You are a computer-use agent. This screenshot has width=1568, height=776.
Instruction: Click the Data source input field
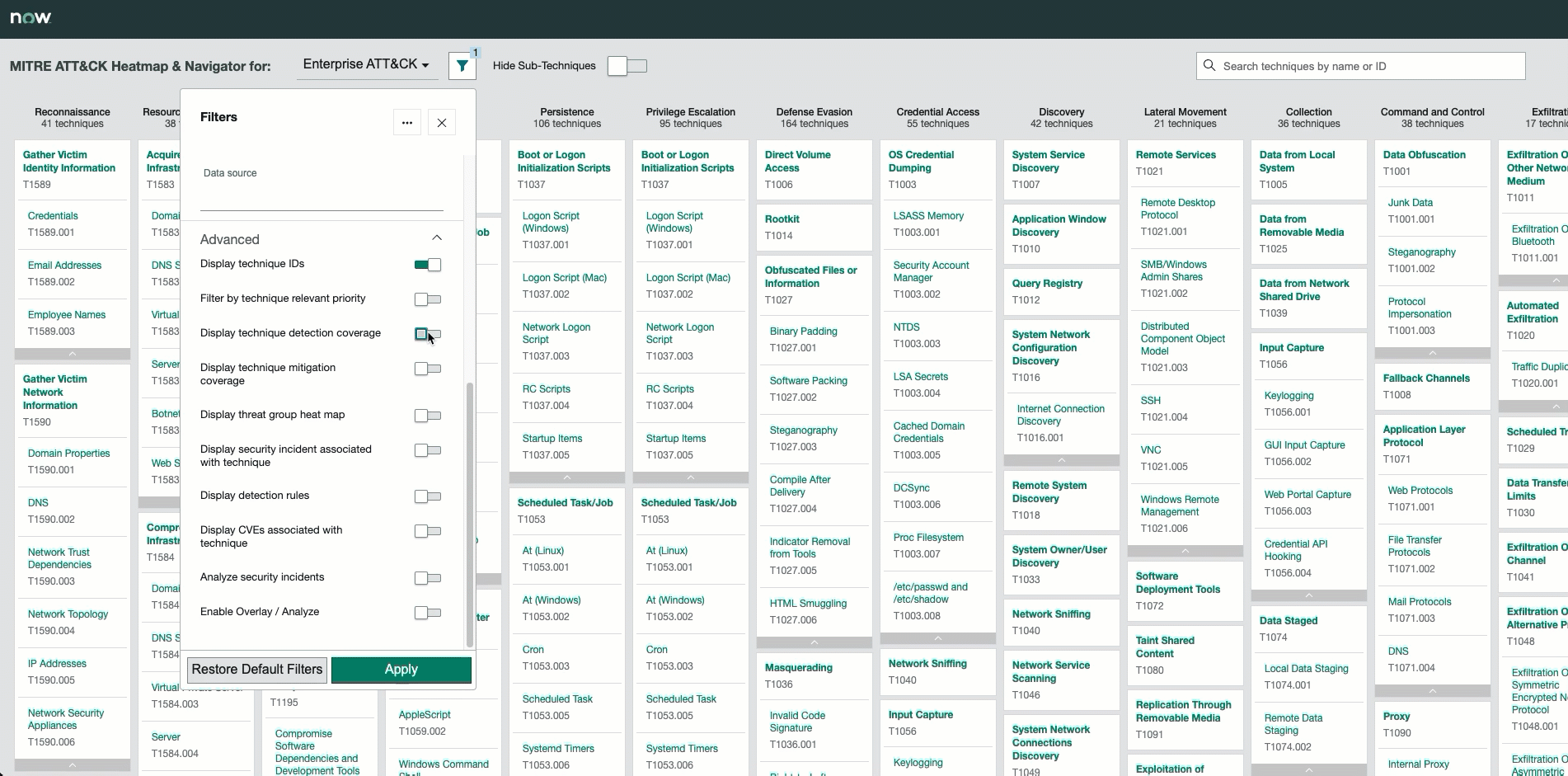coord(322,198)
